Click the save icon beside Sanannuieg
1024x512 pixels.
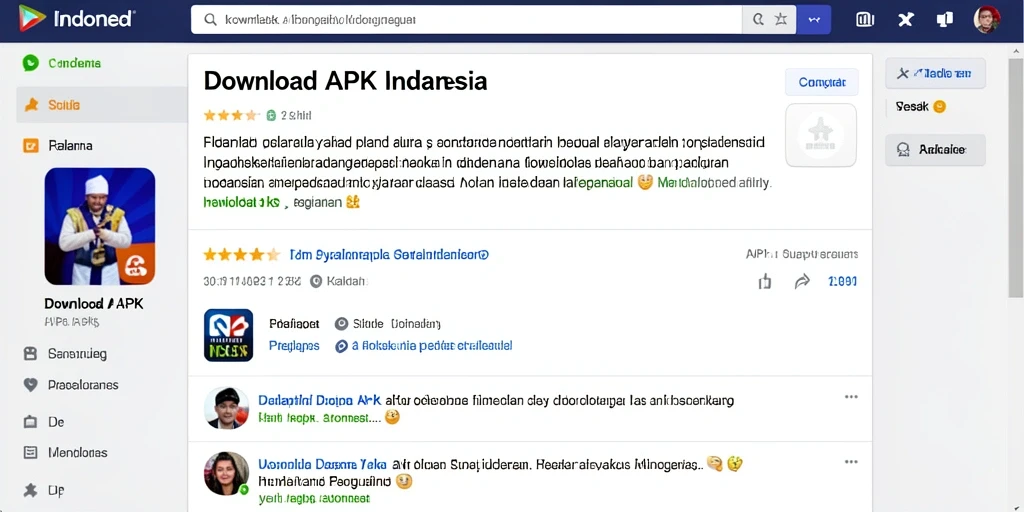[31, 354]
